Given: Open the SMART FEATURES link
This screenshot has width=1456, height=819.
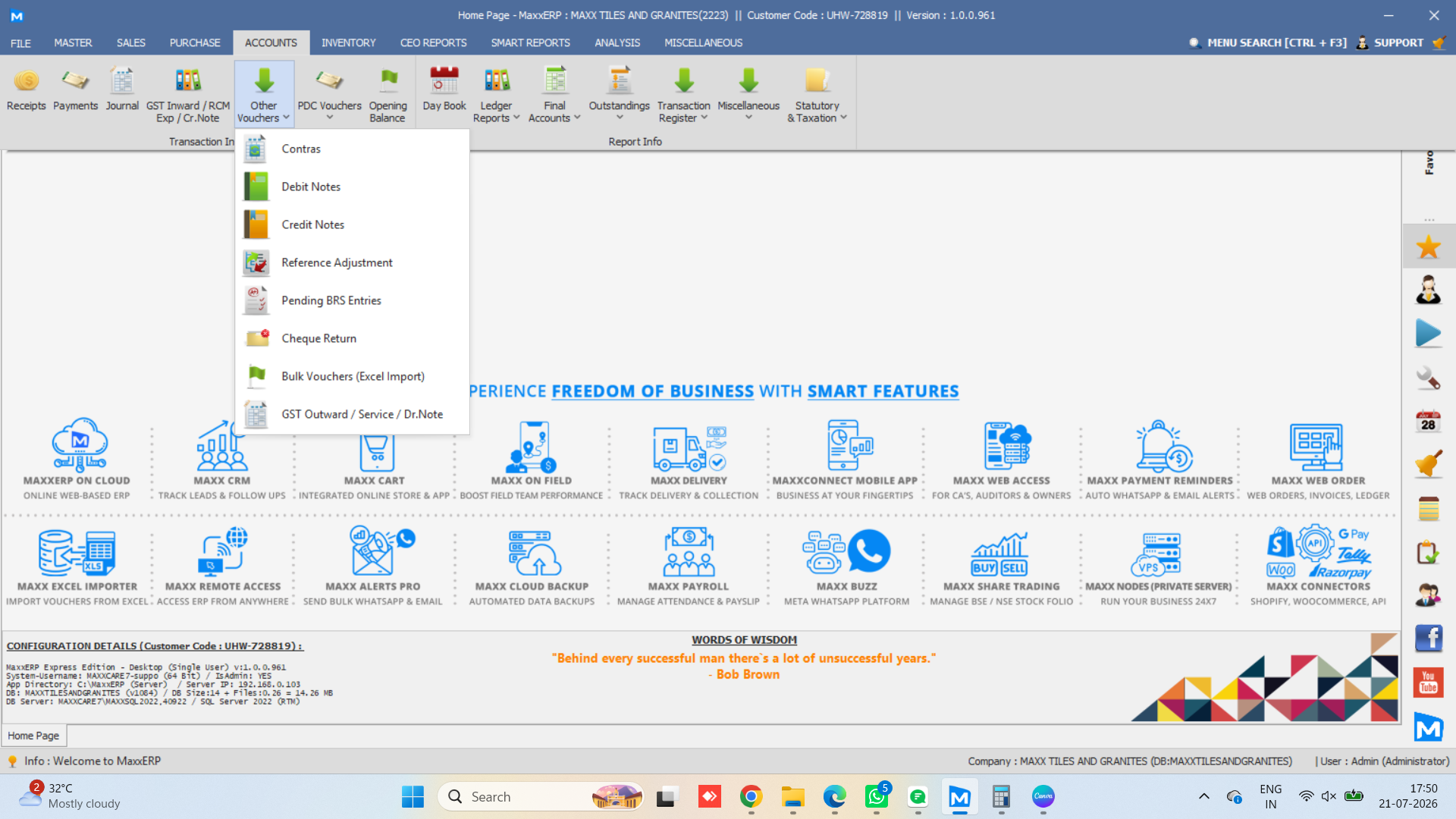Looking at the screenshot, I should [883, 391].
